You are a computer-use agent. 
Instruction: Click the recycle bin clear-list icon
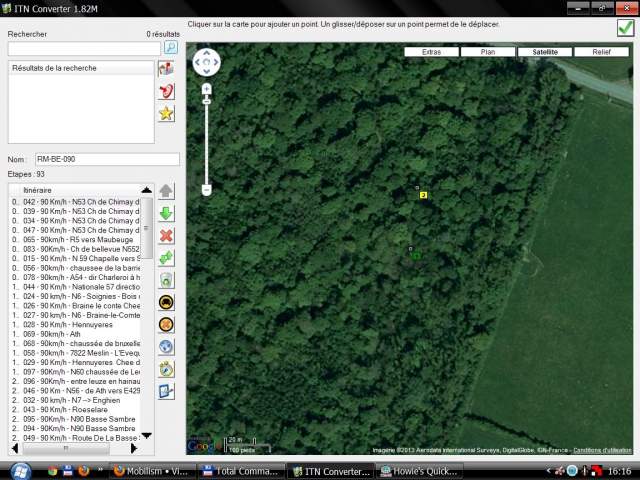click(x=166, y=280)
